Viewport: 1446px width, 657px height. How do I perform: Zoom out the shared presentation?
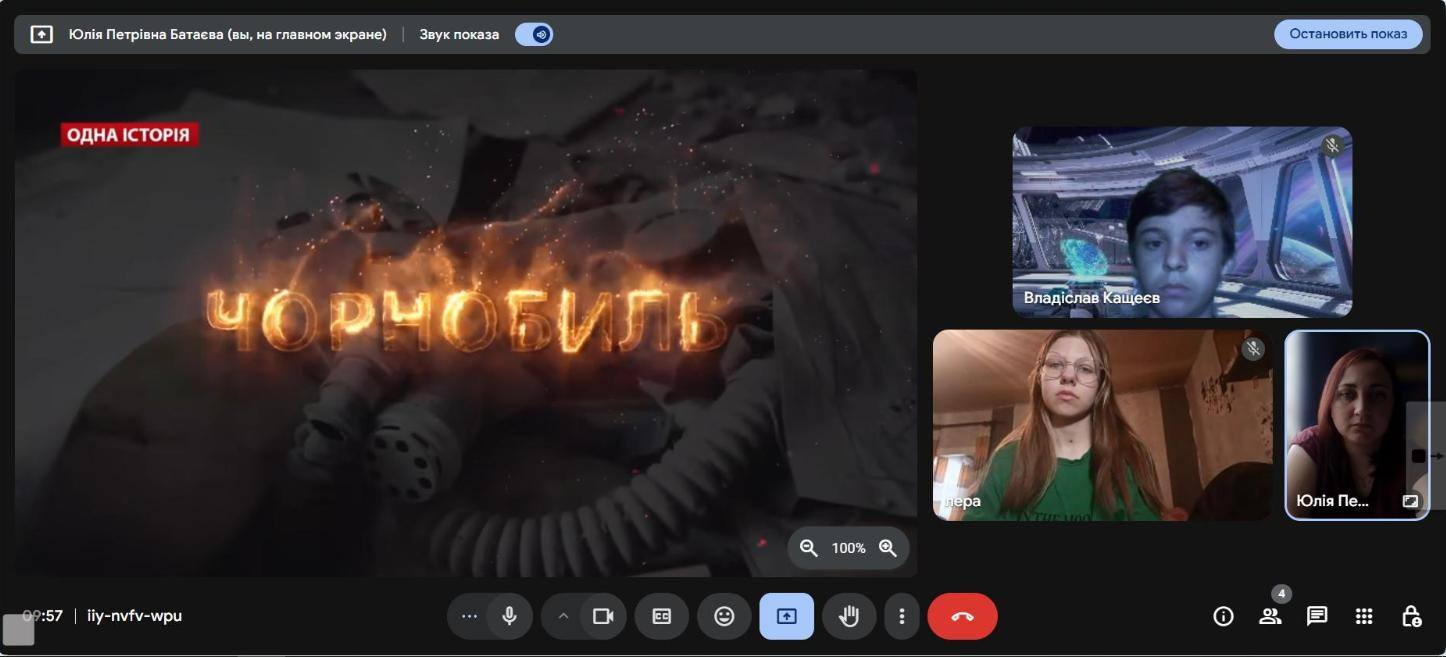click(809, 548)
